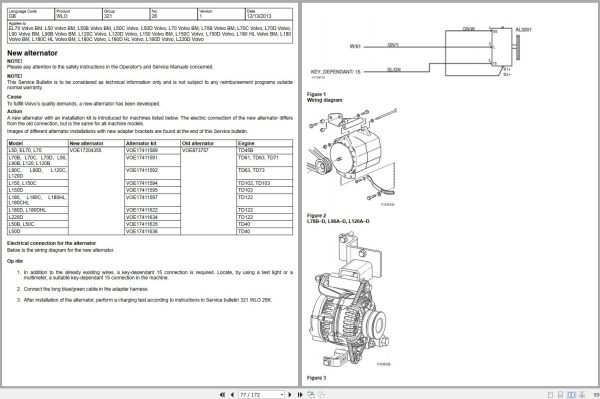Screen dimensions: 600x399
Task: Click the AL3201 label in wiring diagram
Action: [523, 30]
